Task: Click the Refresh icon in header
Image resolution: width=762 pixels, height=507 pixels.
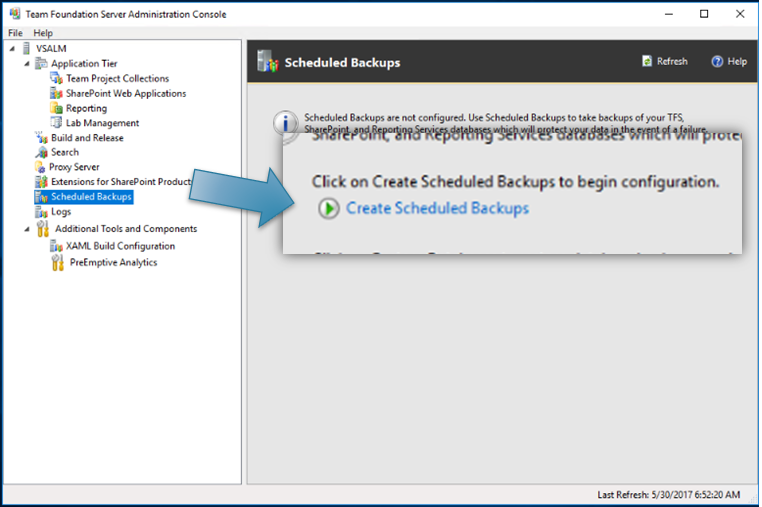Action: click(x=648, y=61)
